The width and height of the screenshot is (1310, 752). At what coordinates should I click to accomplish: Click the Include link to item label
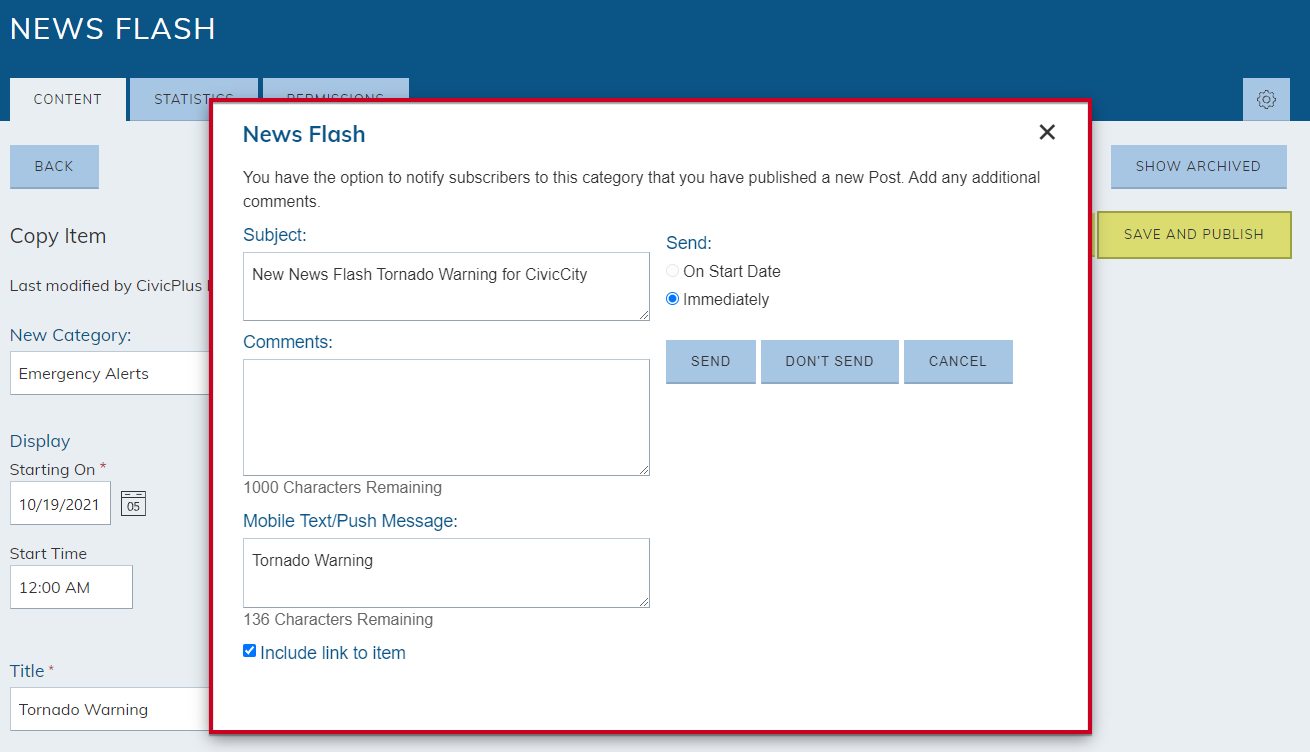click(x=333, y=653)
